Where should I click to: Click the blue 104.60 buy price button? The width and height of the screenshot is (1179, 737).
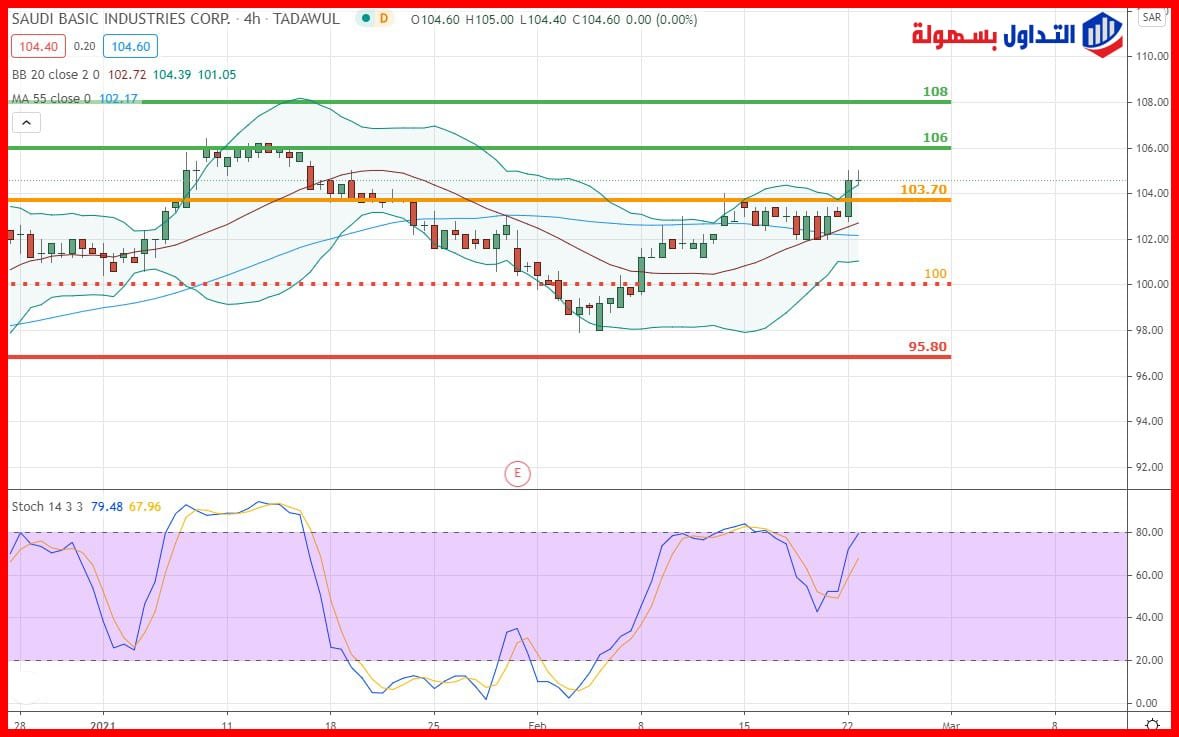[x=131, y=47]
